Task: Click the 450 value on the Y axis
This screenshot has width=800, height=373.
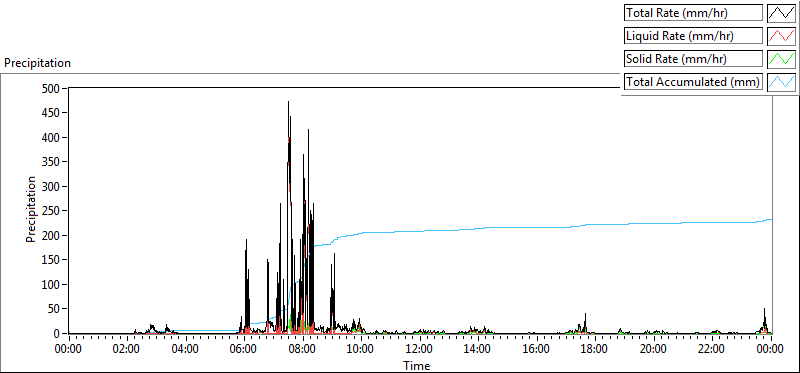Action: pyautogui.click(x=51, y=113)
